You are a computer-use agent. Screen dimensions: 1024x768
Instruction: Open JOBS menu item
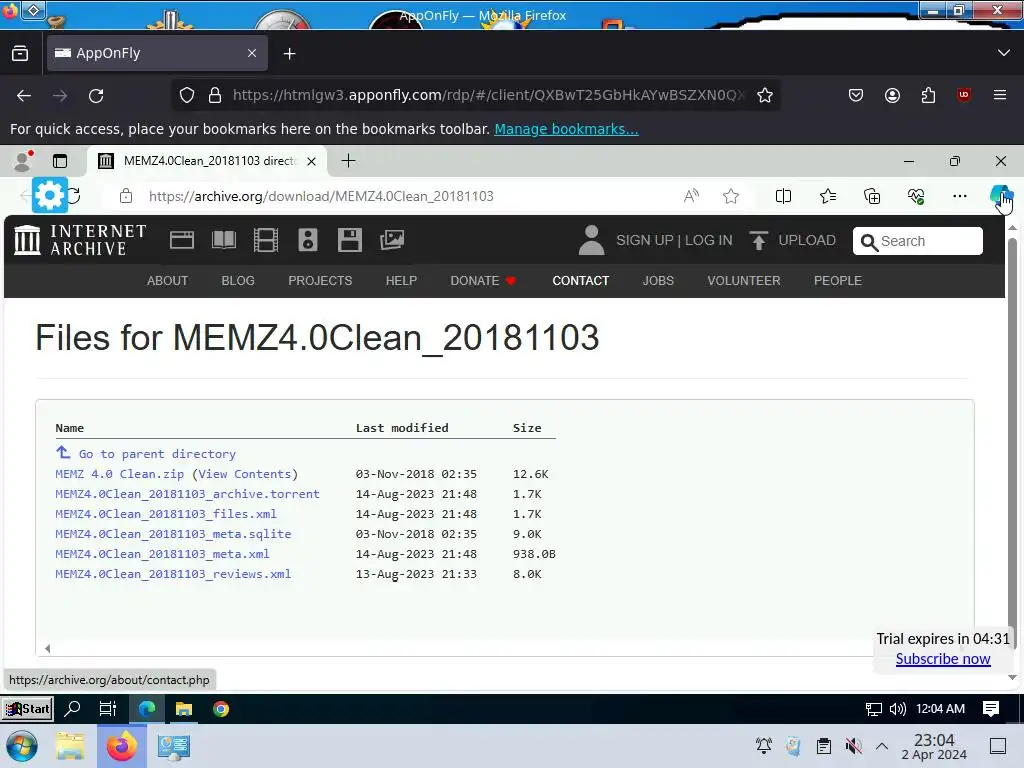pyautogui.click(x=658, y=281)
